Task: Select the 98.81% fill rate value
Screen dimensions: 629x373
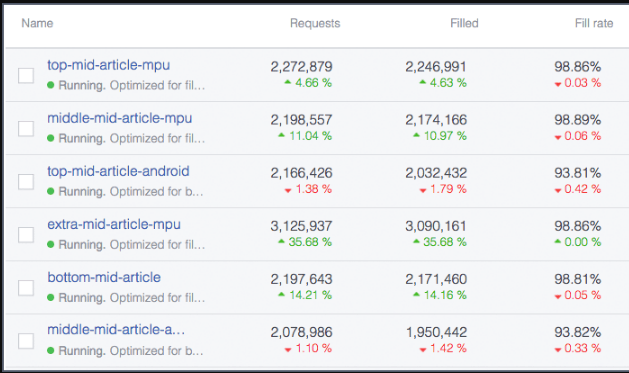Action: [578, 279]
